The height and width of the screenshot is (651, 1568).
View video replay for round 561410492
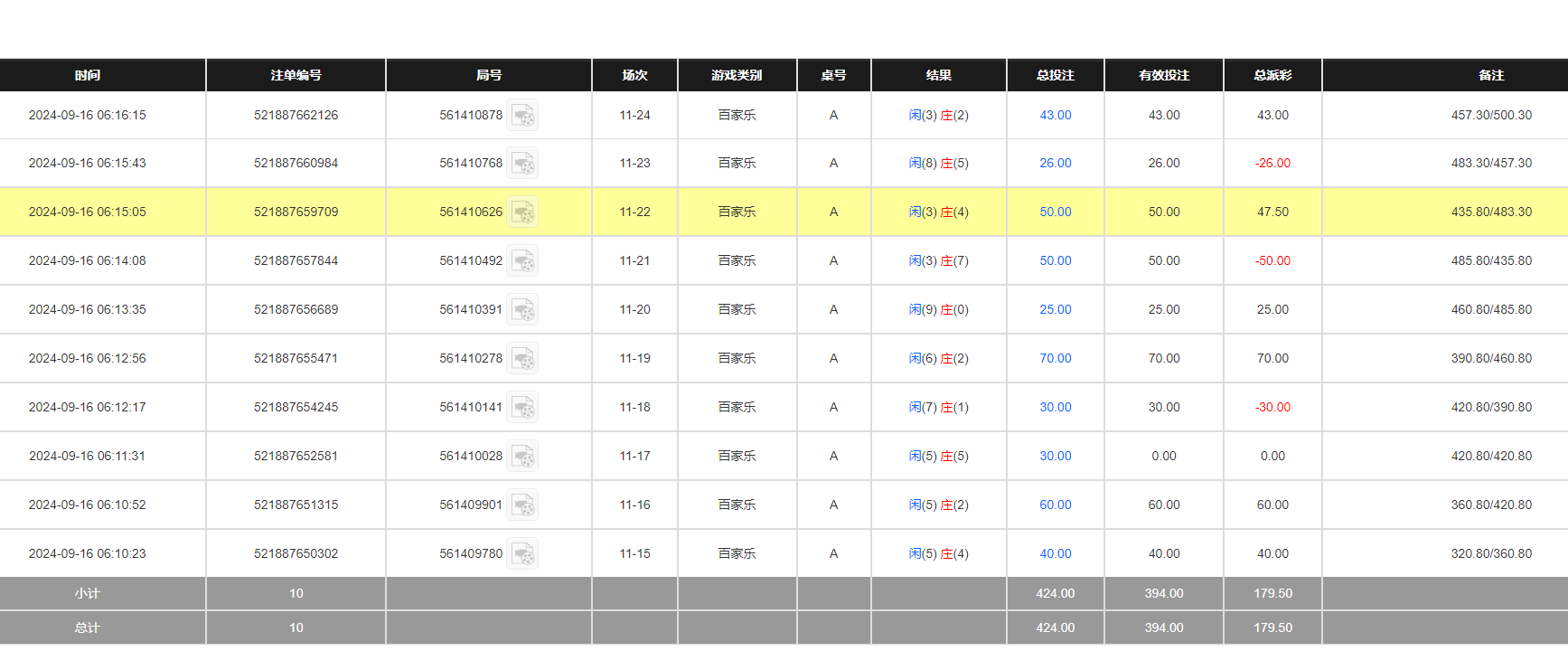(x=522, y=261)
